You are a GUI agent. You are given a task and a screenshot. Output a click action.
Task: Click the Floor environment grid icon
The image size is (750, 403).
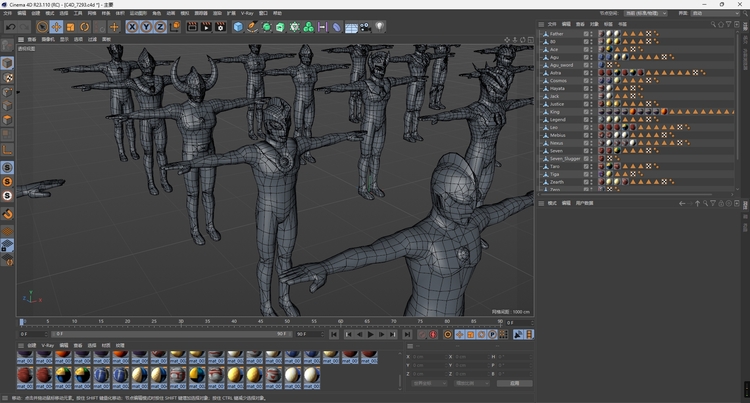[351, 27]
